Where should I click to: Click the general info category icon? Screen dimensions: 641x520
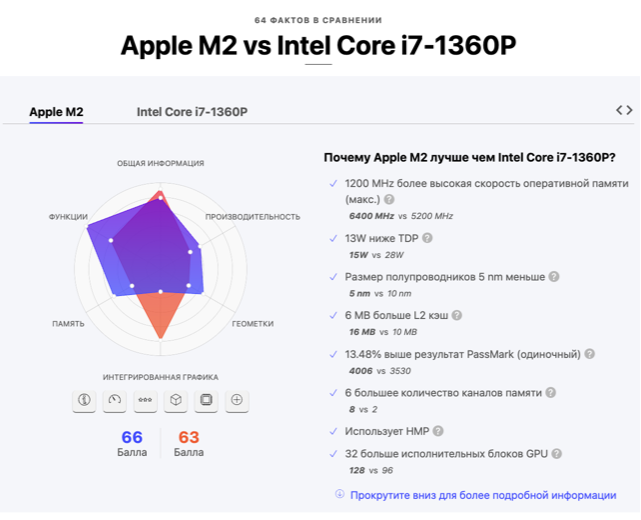(84, 400)
